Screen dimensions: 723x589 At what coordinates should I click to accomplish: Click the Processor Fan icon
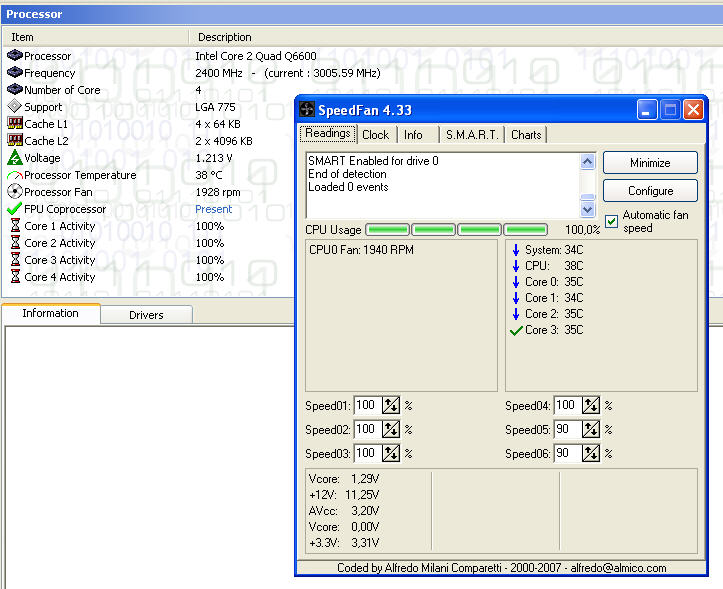tap(15, 191)
